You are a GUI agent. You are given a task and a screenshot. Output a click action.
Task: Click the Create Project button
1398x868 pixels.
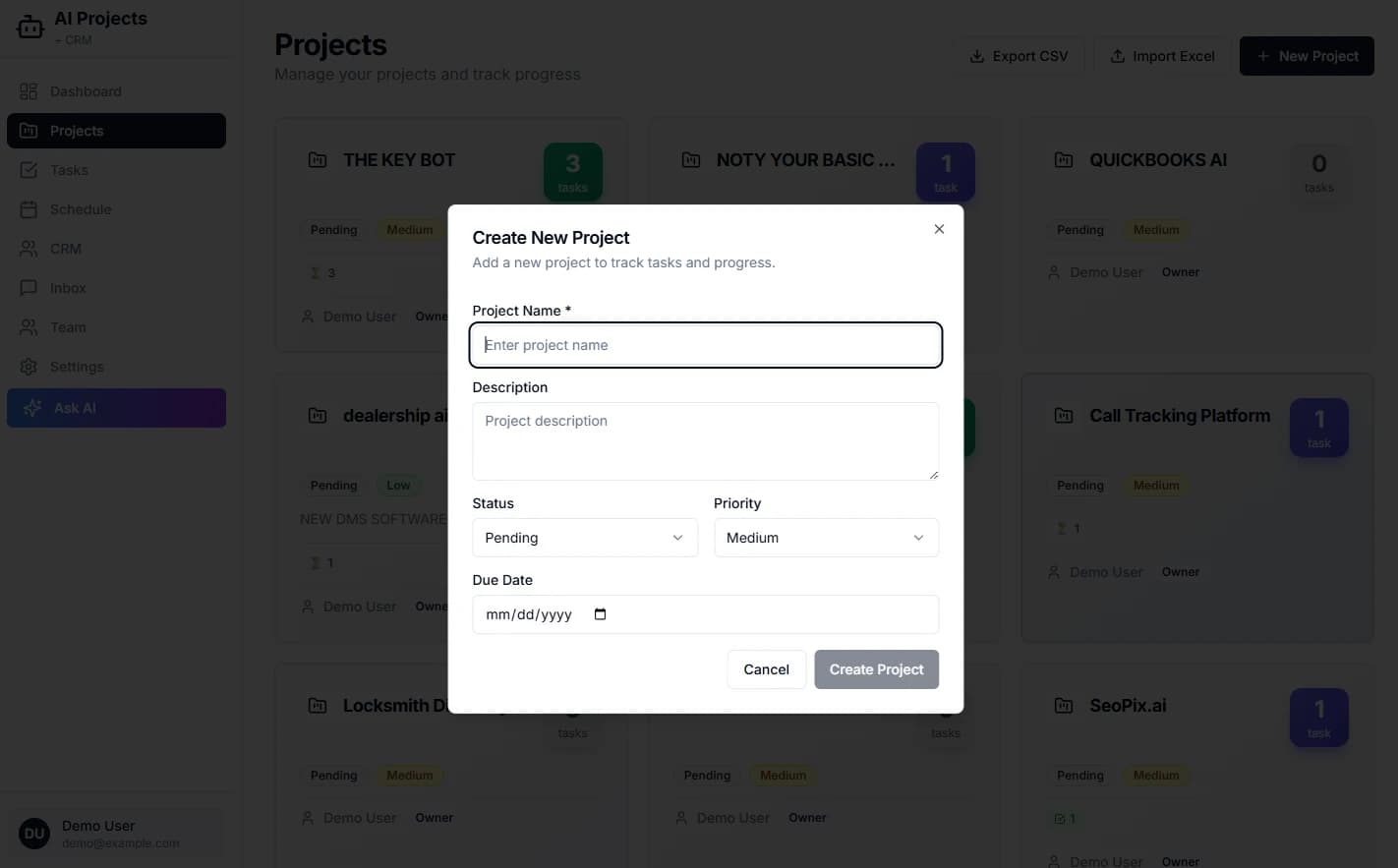click(x=875, y=668)
